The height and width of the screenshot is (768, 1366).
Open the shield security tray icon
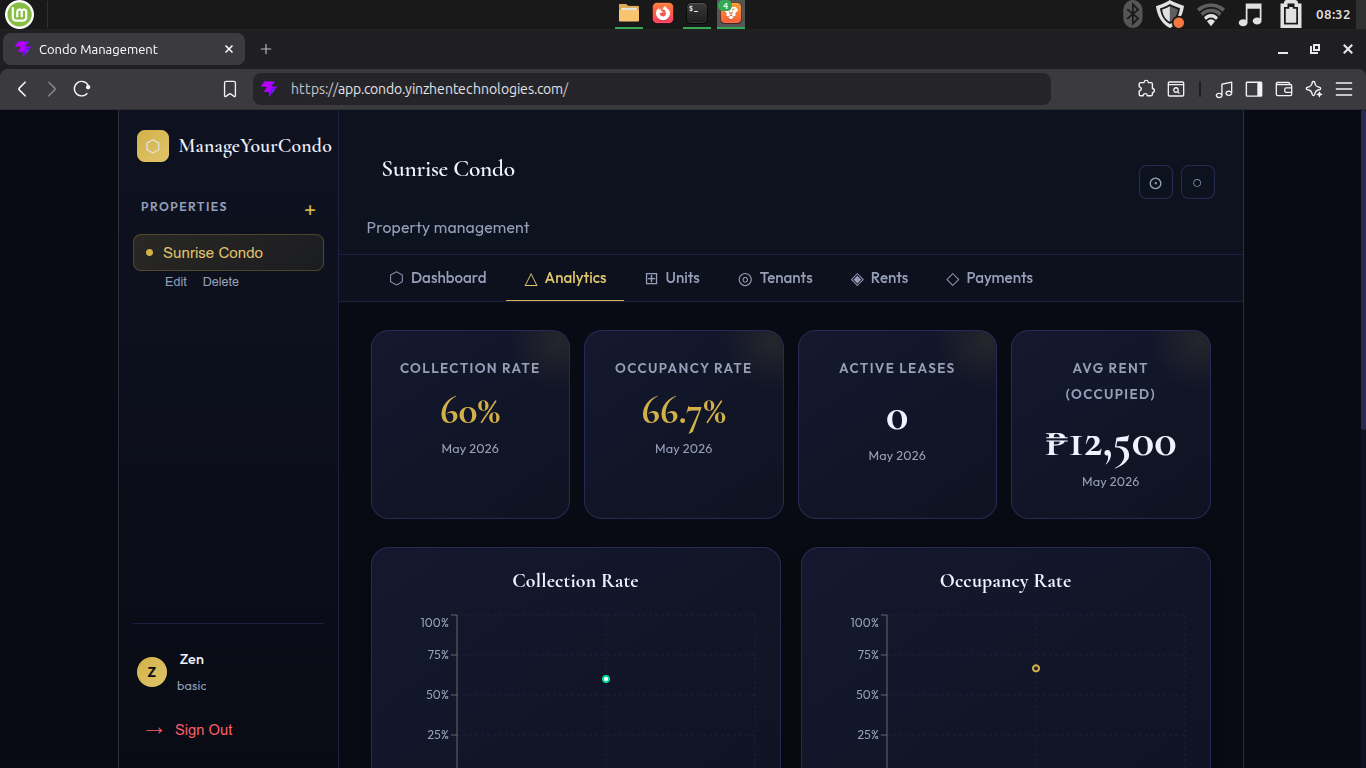[1170, 14]
